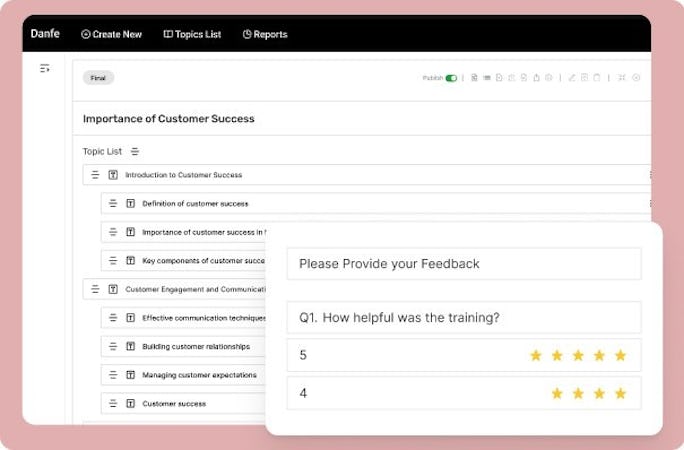684x450 pixels.
Task: Click the Importance of Customer Success title
Action: pos(169,118)
